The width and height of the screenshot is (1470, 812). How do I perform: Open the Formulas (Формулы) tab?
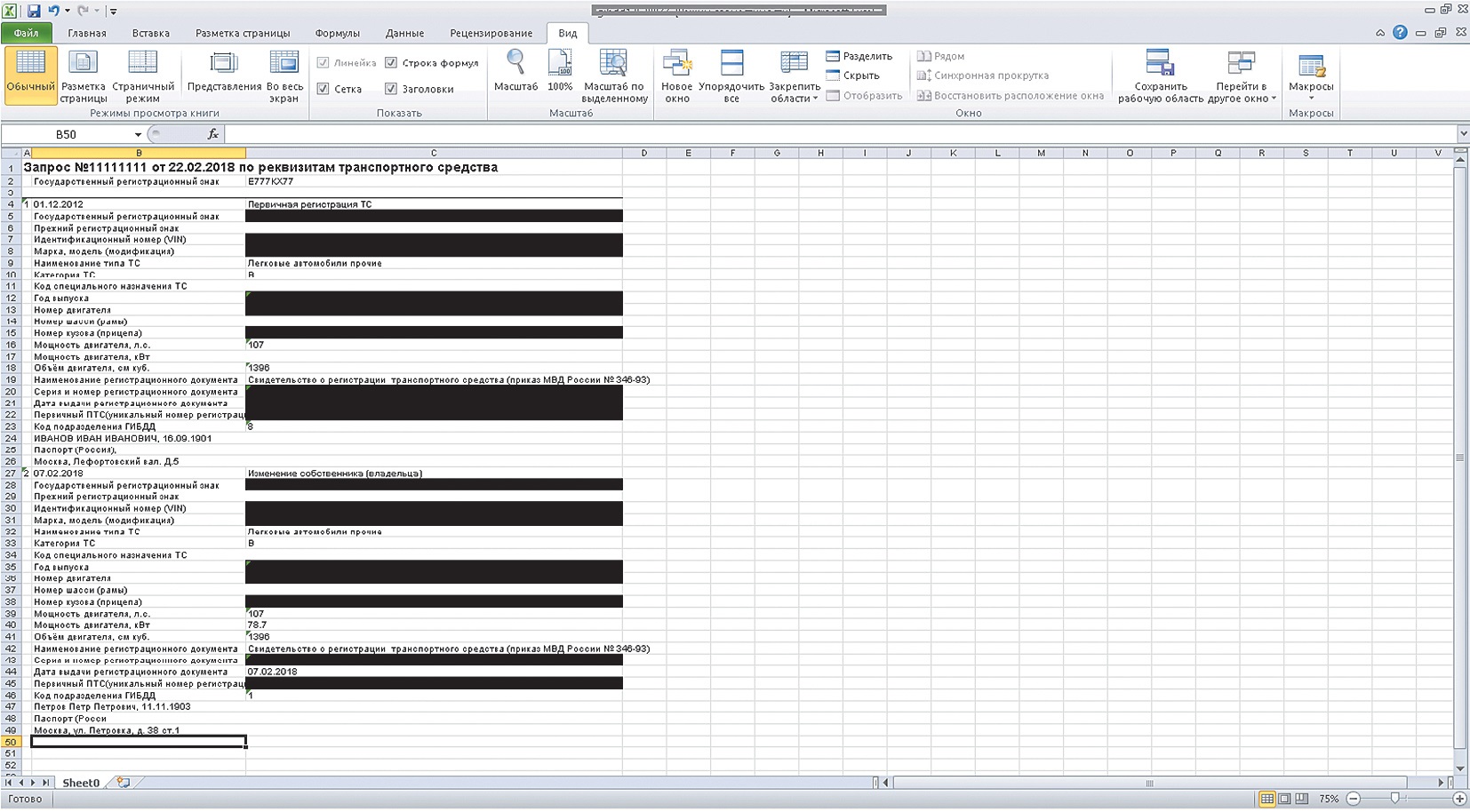(x=338, y=33)
